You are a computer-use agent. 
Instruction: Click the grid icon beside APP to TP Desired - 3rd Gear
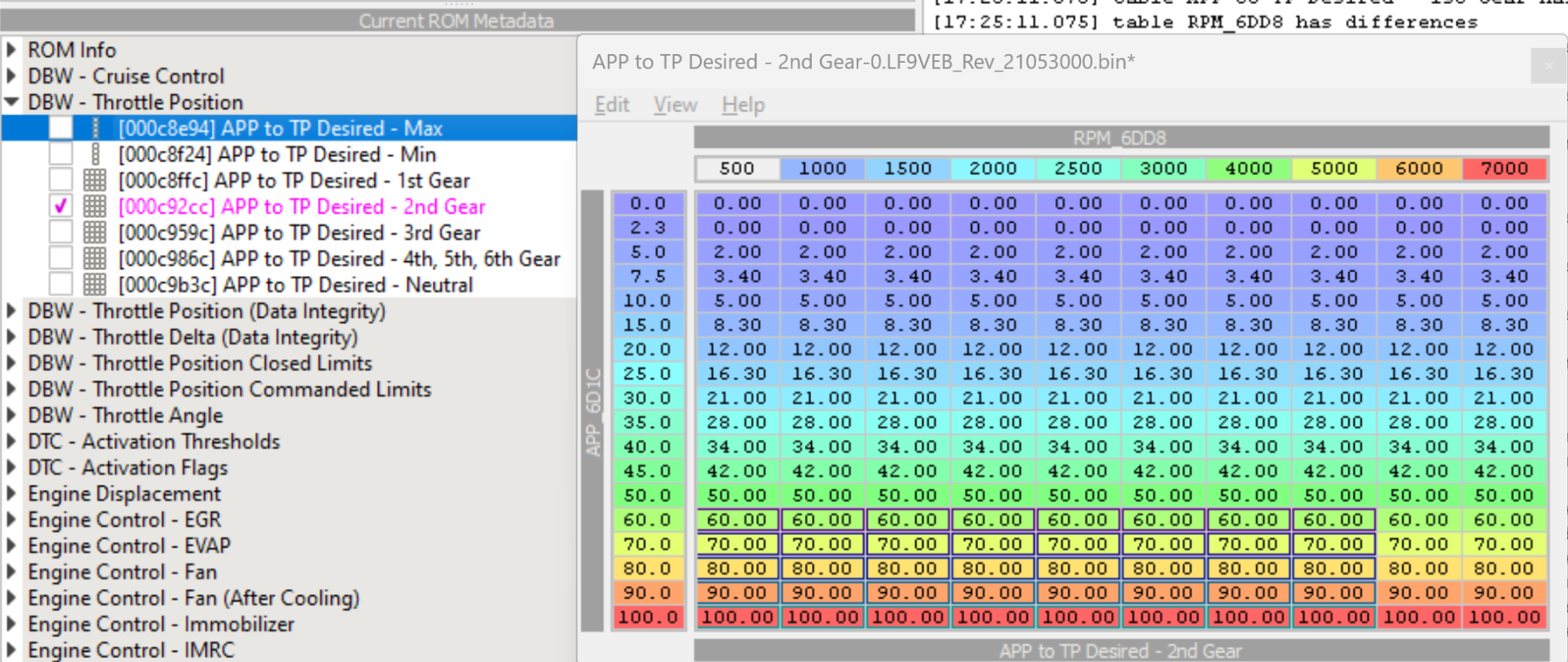(95, 232)
